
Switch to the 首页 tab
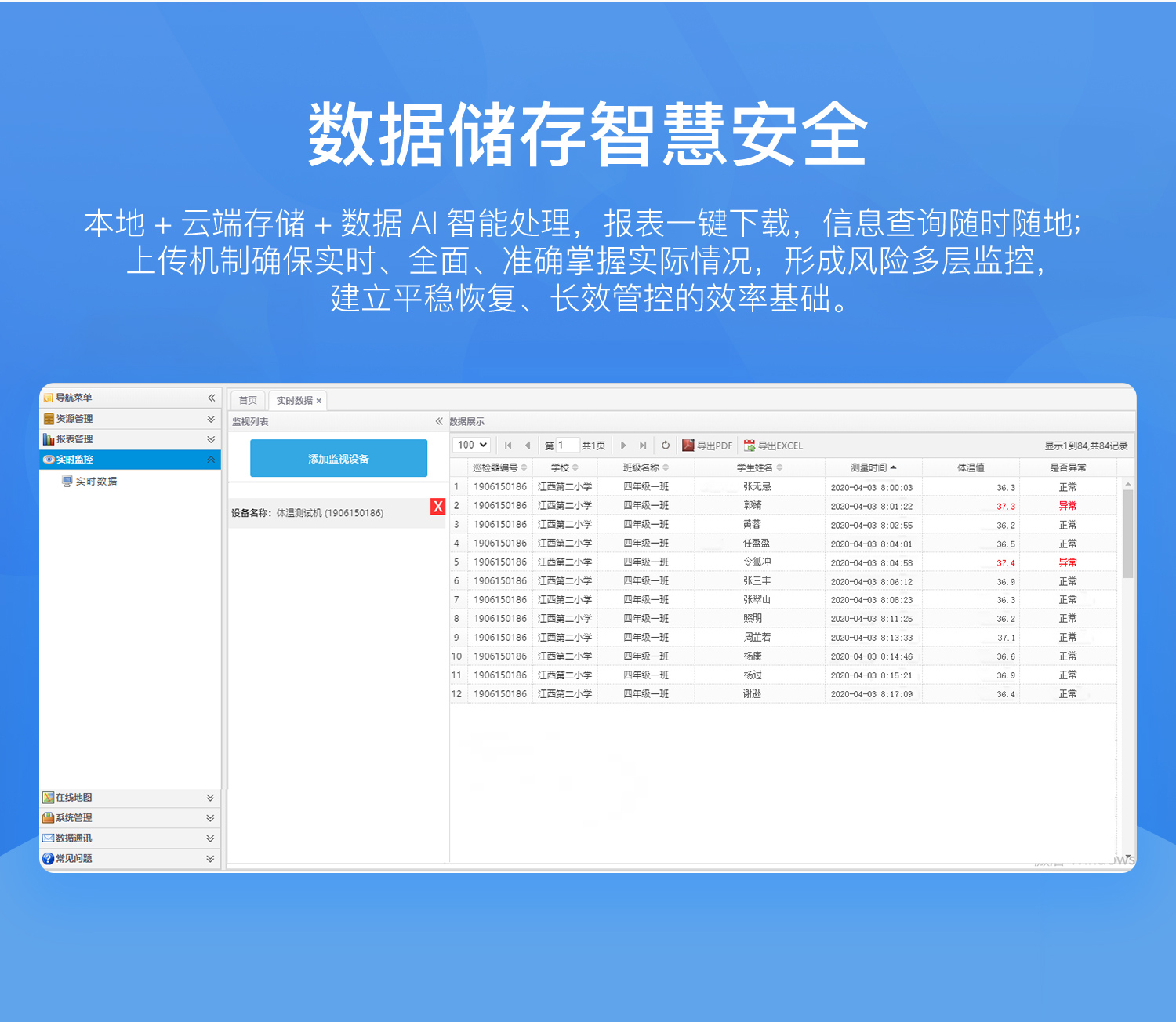[248, 400]
